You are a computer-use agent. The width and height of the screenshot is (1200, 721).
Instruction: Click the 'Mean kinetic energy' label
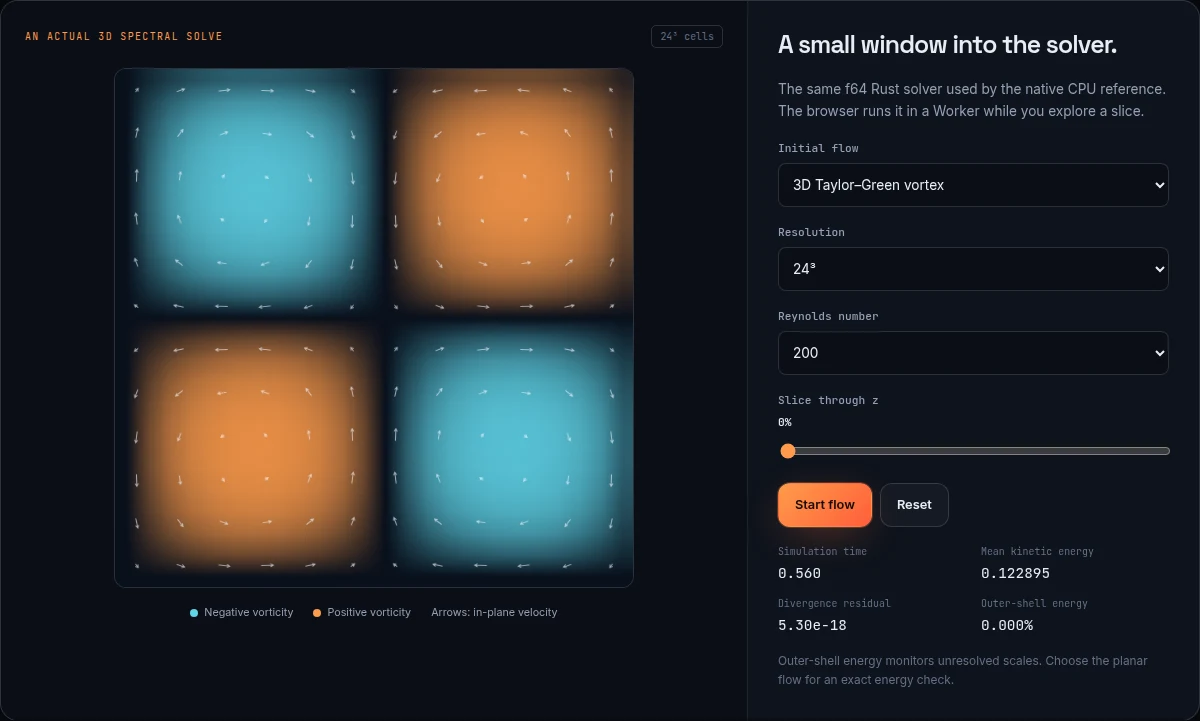[1037, 551]
